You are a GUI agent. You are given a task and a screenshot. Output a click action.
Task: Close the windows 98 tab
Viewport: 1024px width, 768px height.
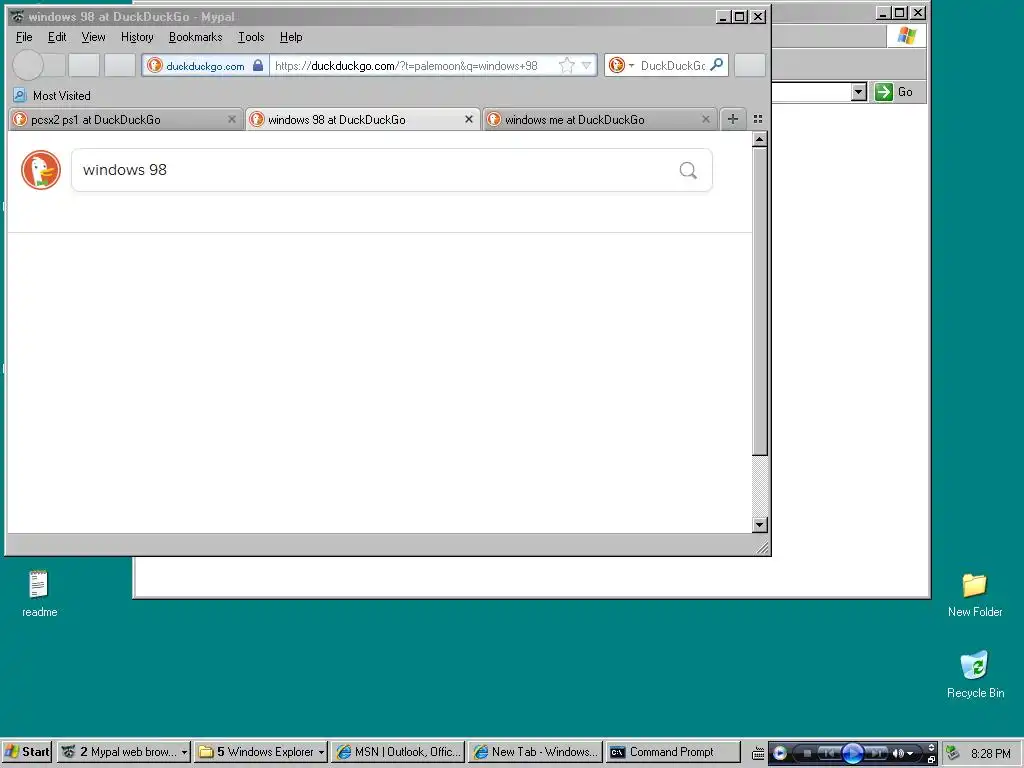[469, 120]
